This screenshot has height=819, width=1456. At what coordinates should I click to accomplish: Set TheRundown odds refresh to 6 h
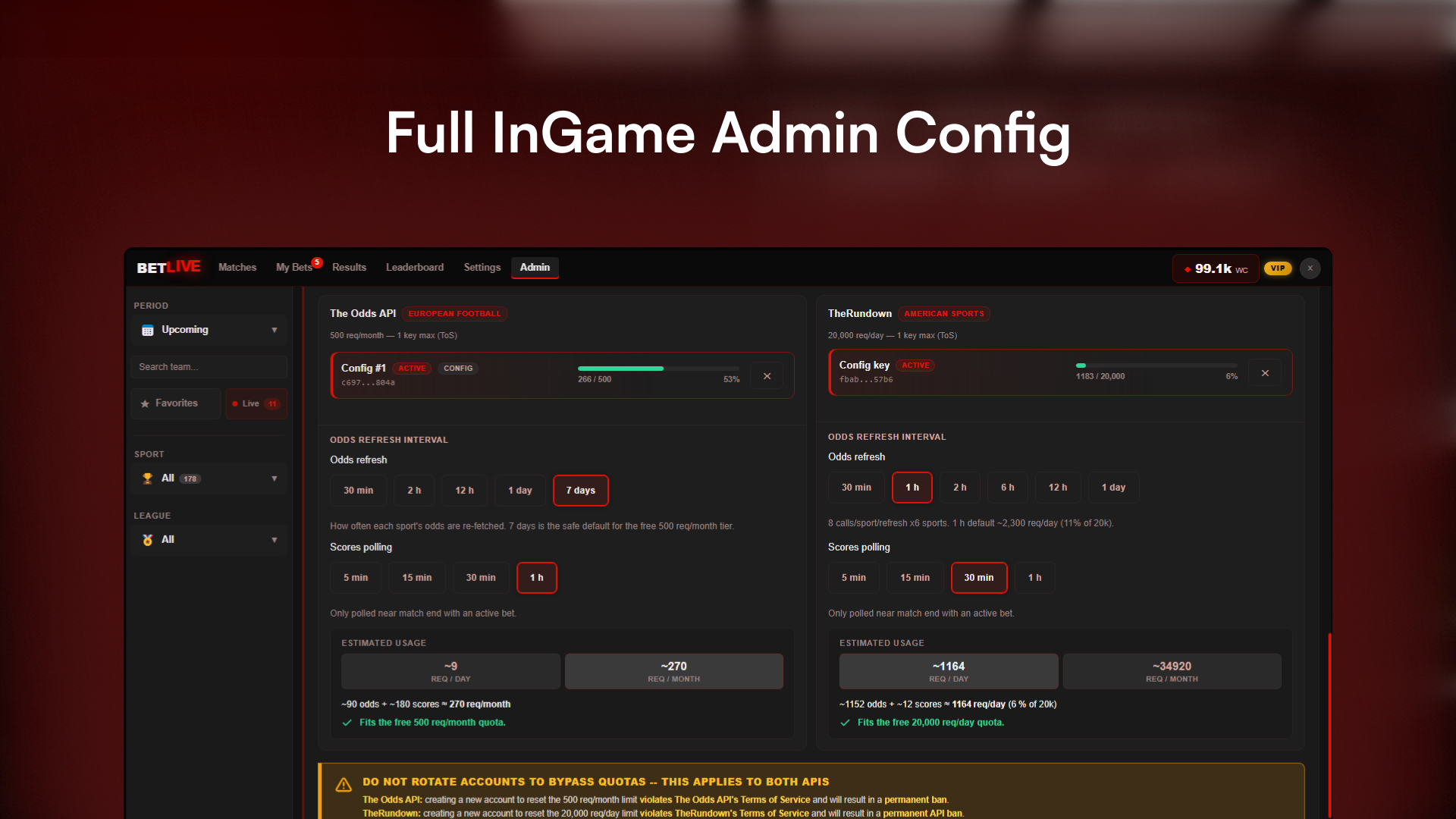pos(1007,488)
